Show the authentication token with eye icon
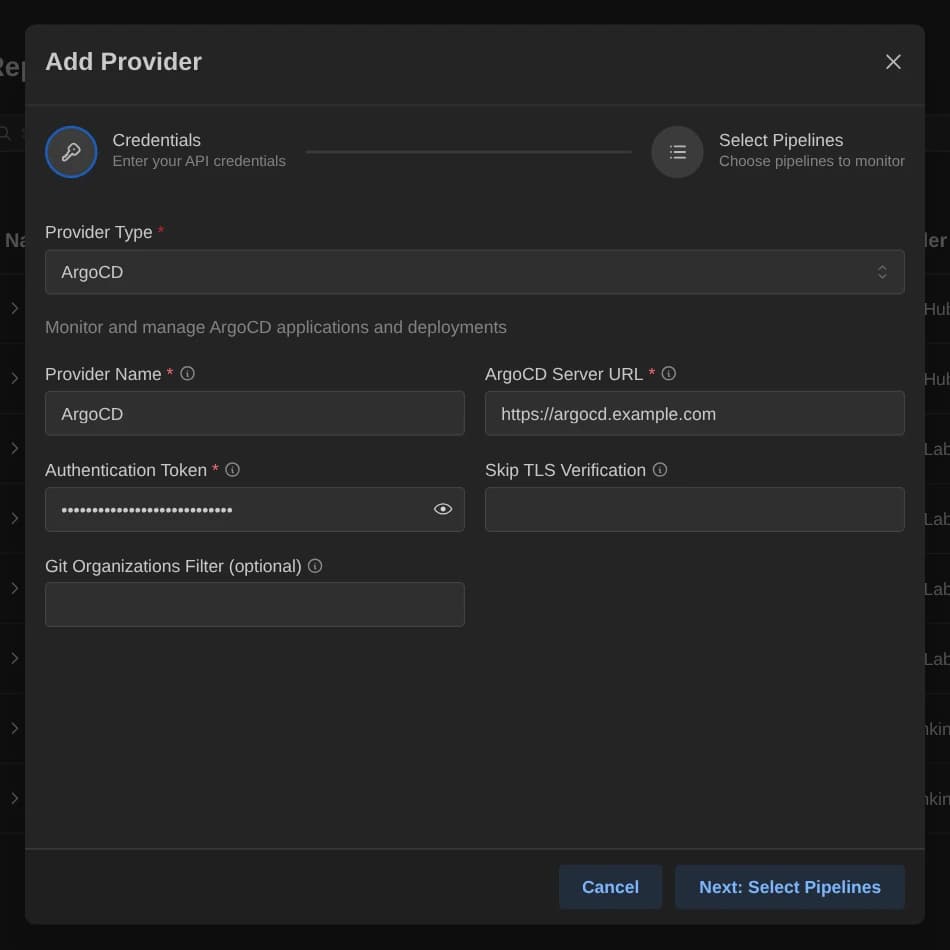The height and width of the screenshot is (950, 950). pyautogui.click(x=443, y=509)
